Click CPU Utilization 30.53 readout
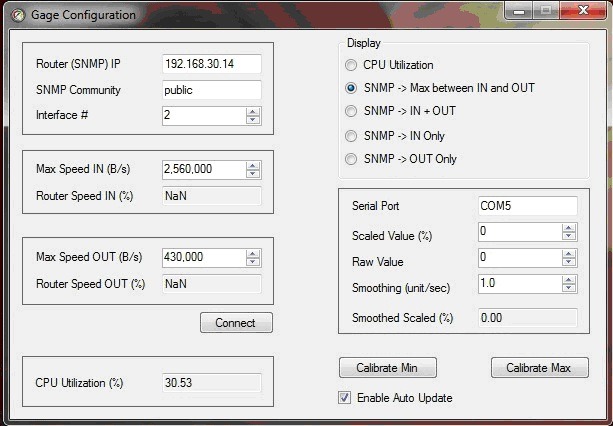The width and height of the screenshot is (613, 426). (x=212, y=383)
